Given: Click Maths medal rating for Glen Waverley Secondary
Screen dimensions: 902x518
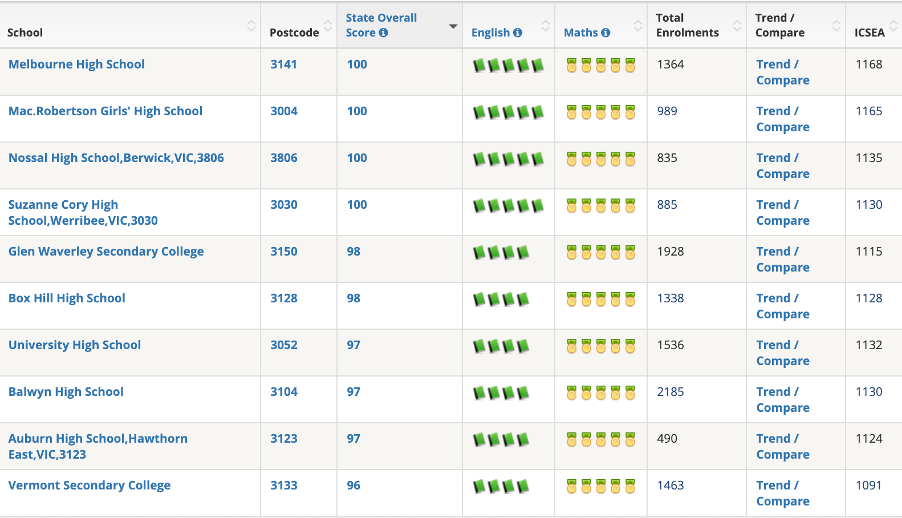Looking at the screenshot, I should click(601, 252).
